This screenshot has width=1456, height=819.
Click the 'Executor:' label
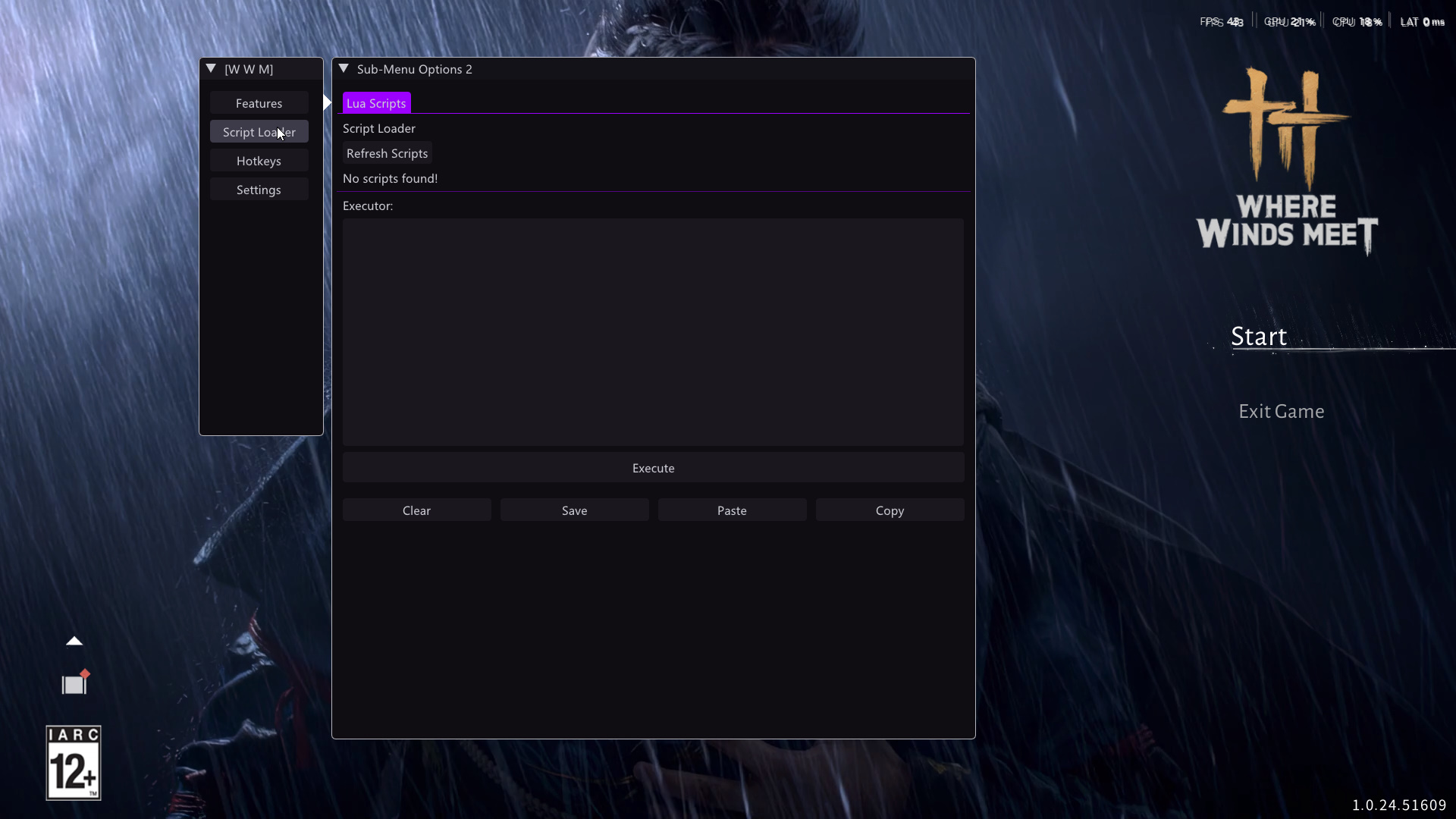[x=368, y=206]
